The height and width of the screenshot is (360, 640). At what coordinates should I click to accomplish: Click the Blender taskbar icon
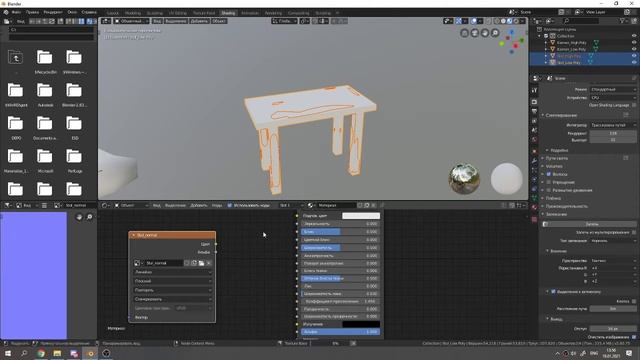tap(91, 353)
